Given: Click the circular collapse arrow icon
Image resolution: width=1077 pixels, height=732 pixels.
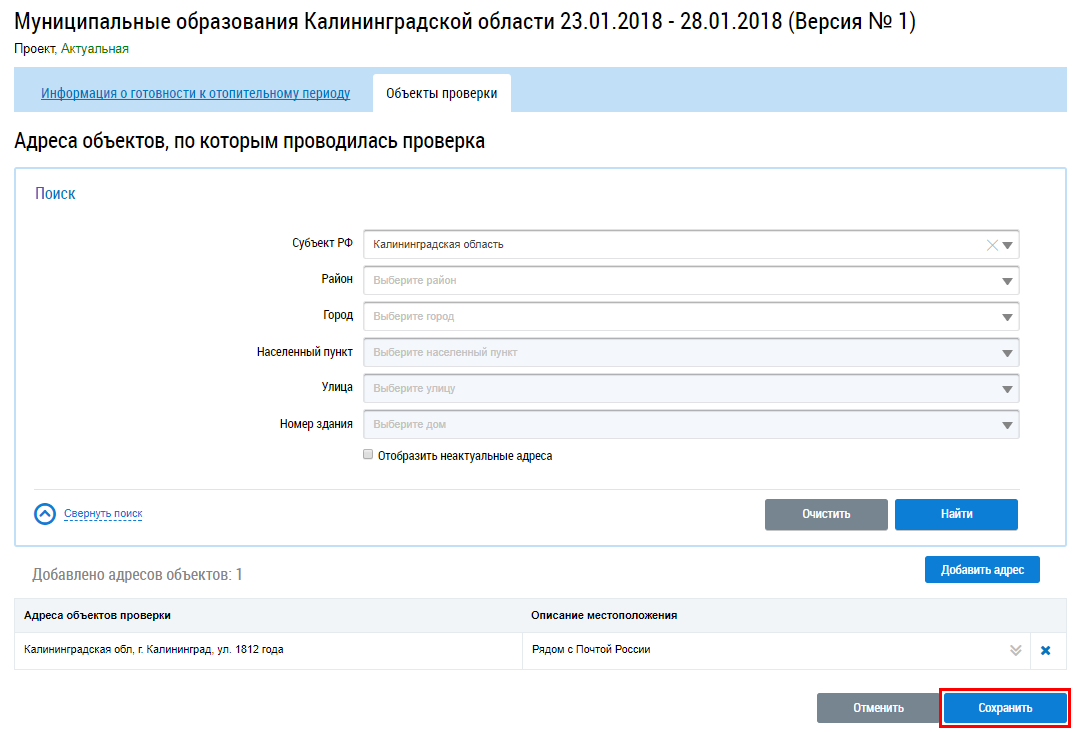Looking at the screenshot, I should [45, 514].
